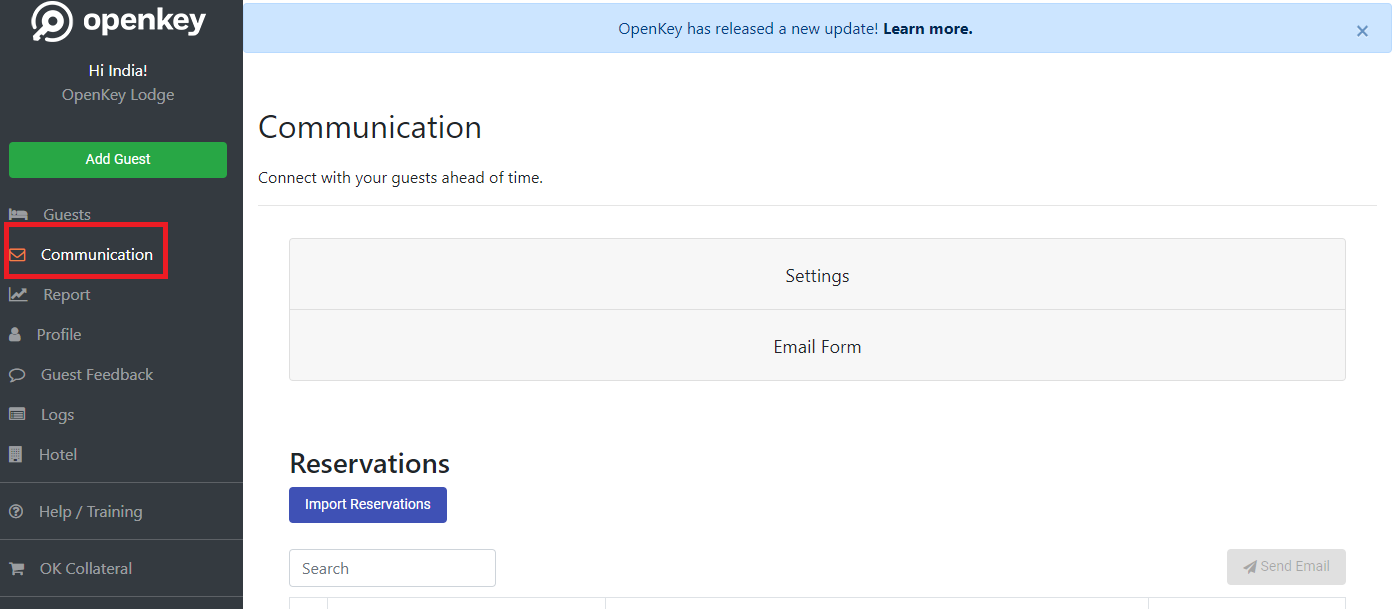Screen dimensions: 1392x609
Task: Select the Guests bed icon in sidebar
Action: click(x=19, y=213)
